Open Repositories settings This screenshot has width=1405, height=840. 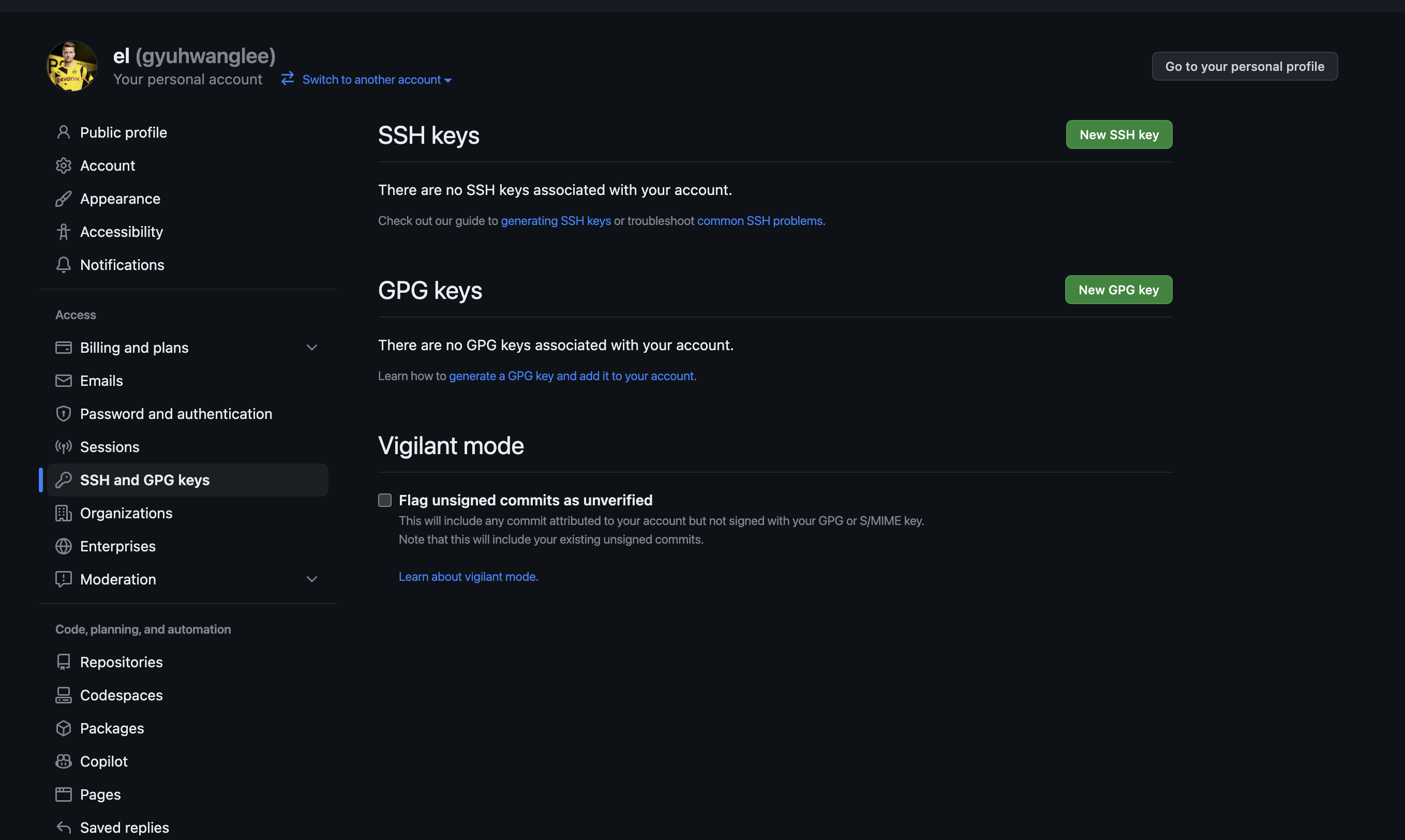point(188,662)
